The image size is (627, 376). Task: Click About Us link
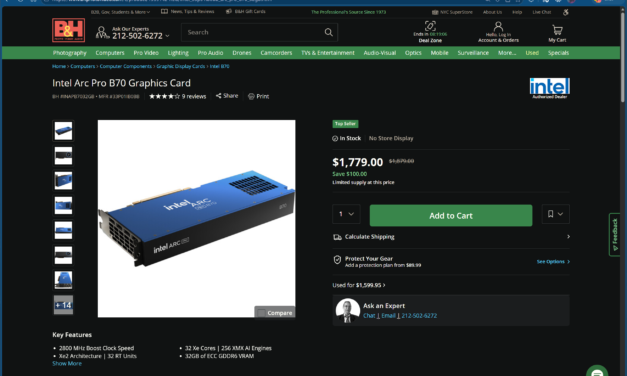pyautogui.click(x=492, y=12)
